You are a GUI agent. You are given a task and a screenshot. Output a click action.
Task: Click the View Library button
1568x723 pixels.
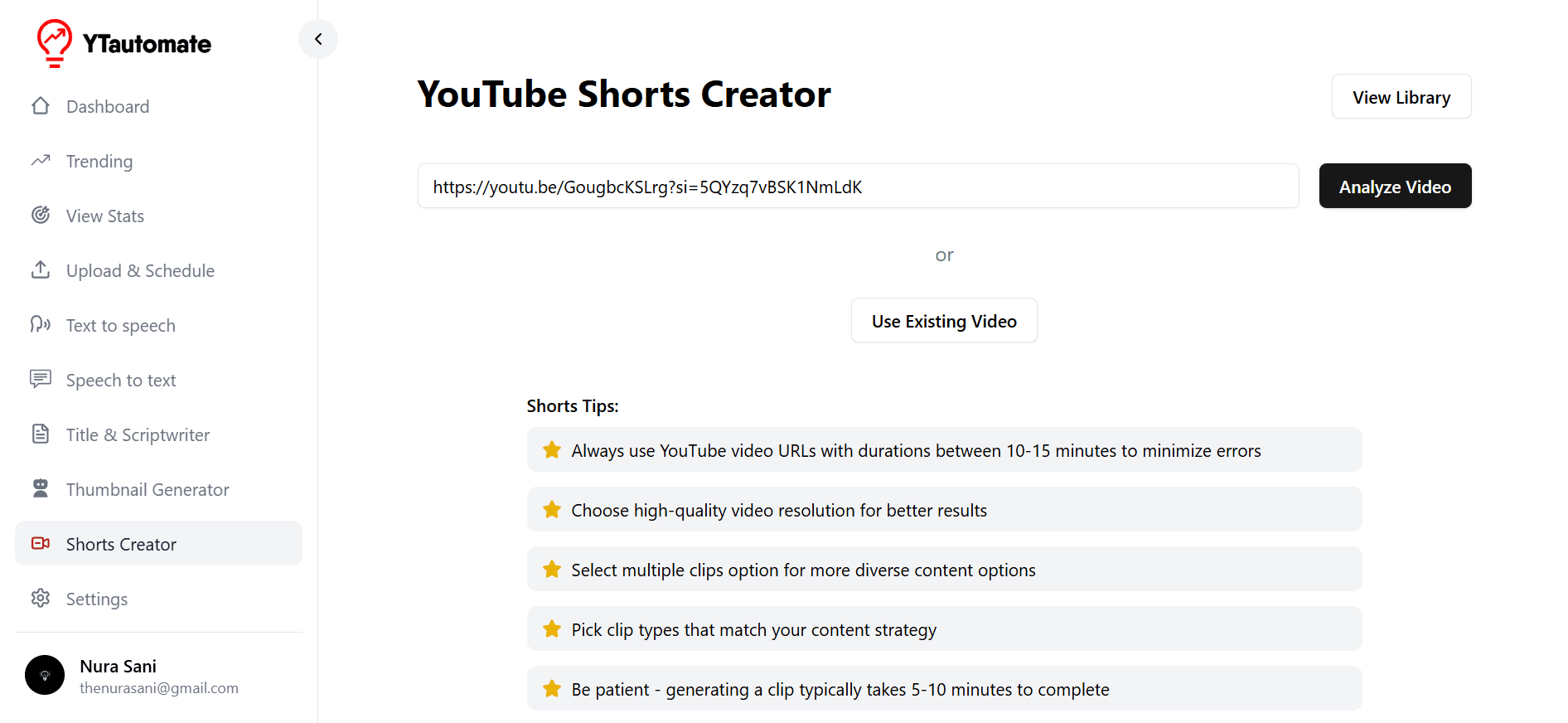click(1401, 97)
